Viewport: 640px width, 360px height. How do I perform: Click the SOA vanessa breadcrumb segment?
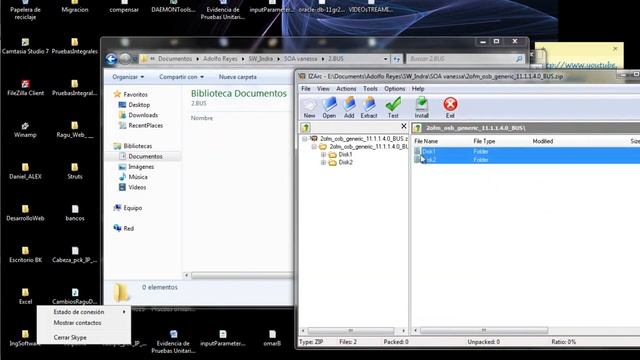click(300, 59)
